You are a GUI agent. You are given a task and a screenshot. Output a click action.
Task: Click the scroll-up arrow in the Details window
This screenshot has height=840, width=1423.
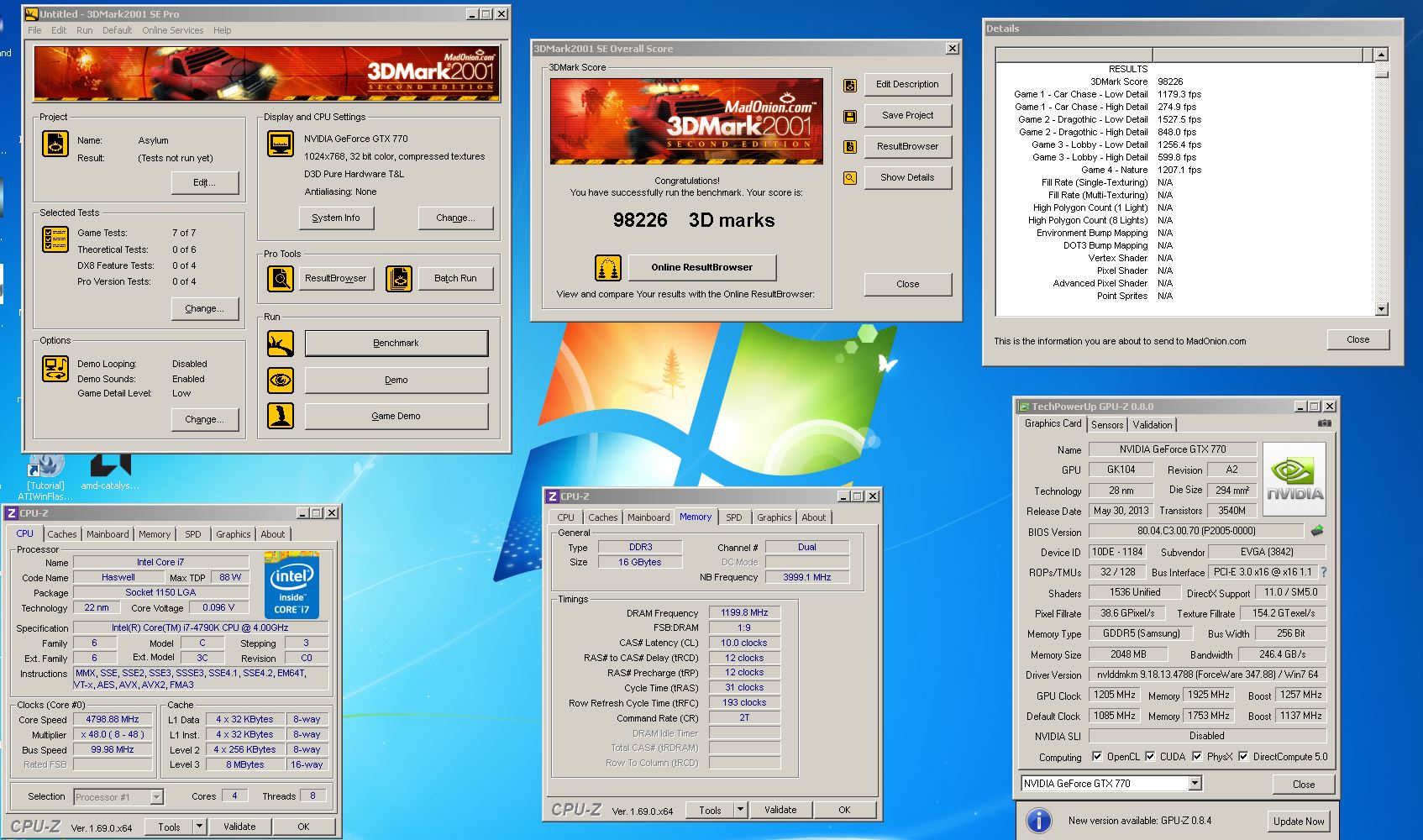coord(1381,55)
